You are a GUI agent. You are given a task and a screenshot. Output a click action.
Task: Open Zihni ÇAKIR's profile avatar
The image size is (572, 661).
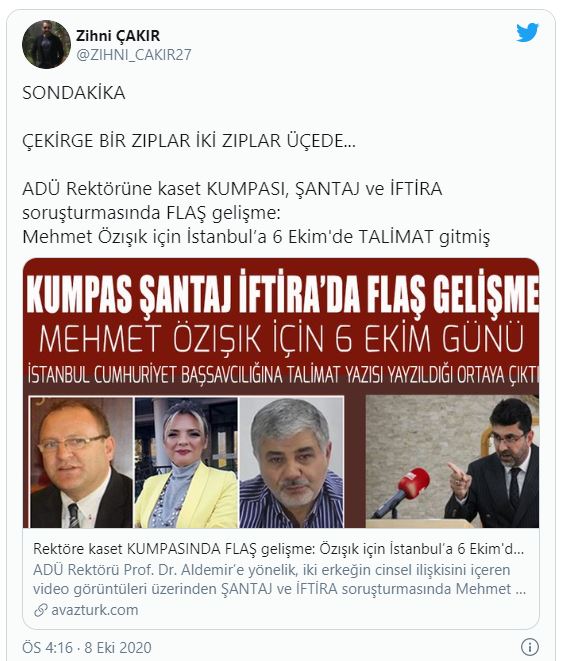tap(46, 44)
